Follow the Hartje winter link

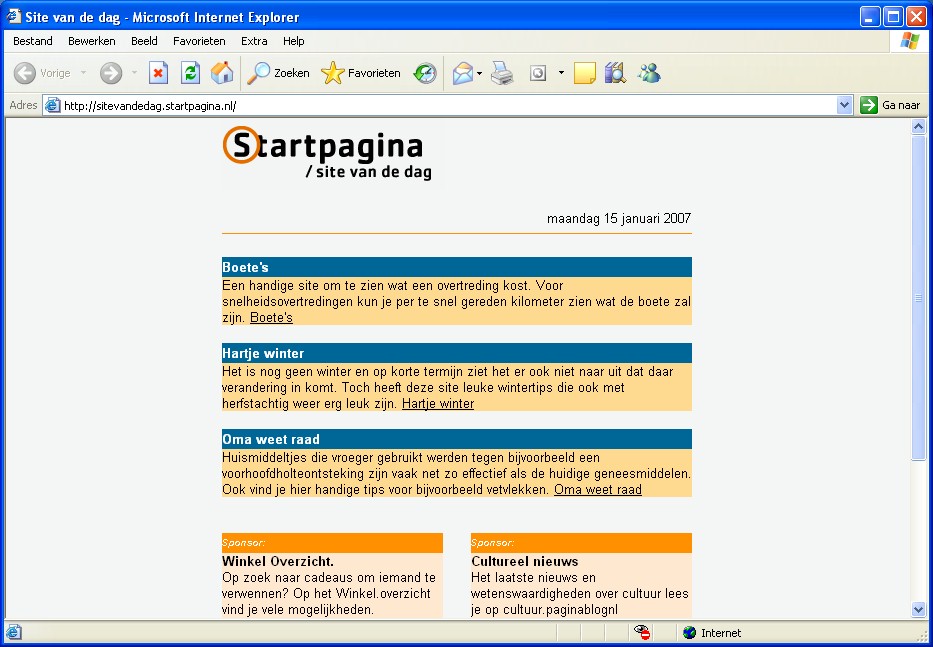[438, 404]
